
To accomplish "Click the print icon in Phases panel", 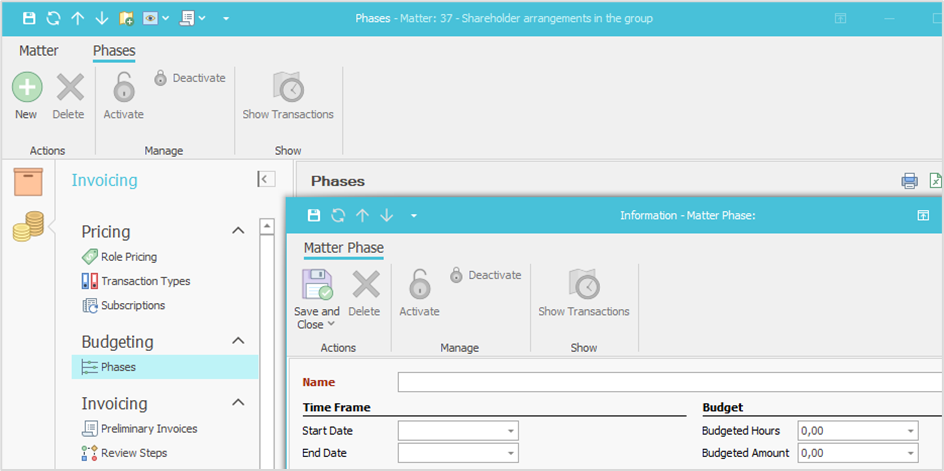I will click(x=909, y=181).
